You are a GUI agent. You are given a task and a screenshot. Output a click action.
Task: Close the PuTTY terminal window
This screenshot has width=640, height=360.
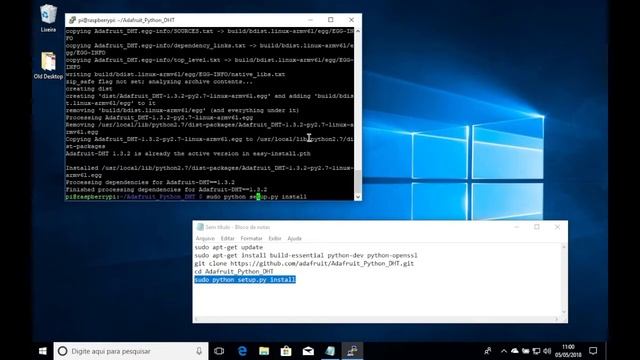(x=351, y=20)
